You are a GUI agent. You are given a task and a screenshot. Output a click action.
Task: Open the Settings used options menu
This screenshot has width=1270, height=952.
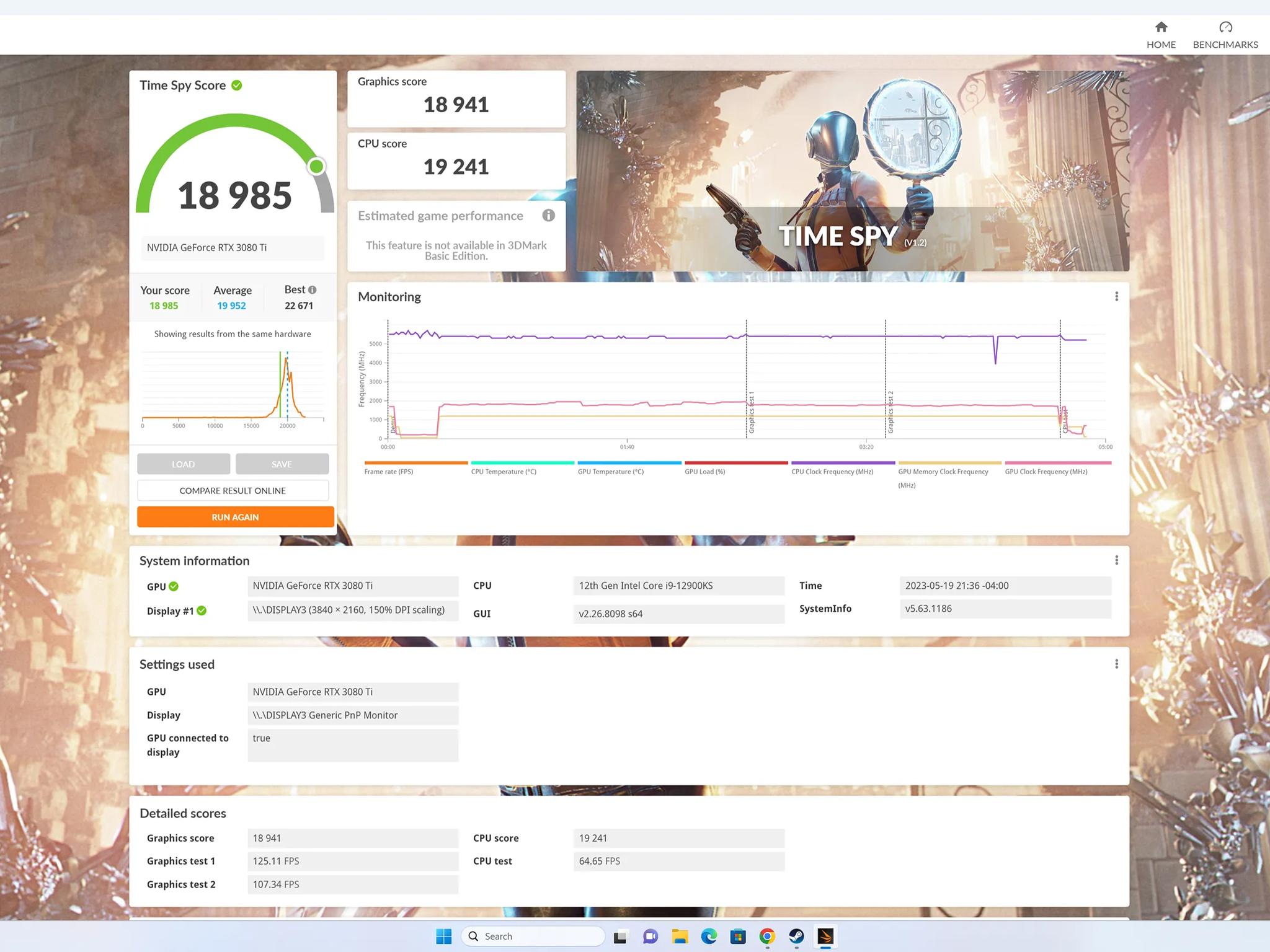[1116, 664]
